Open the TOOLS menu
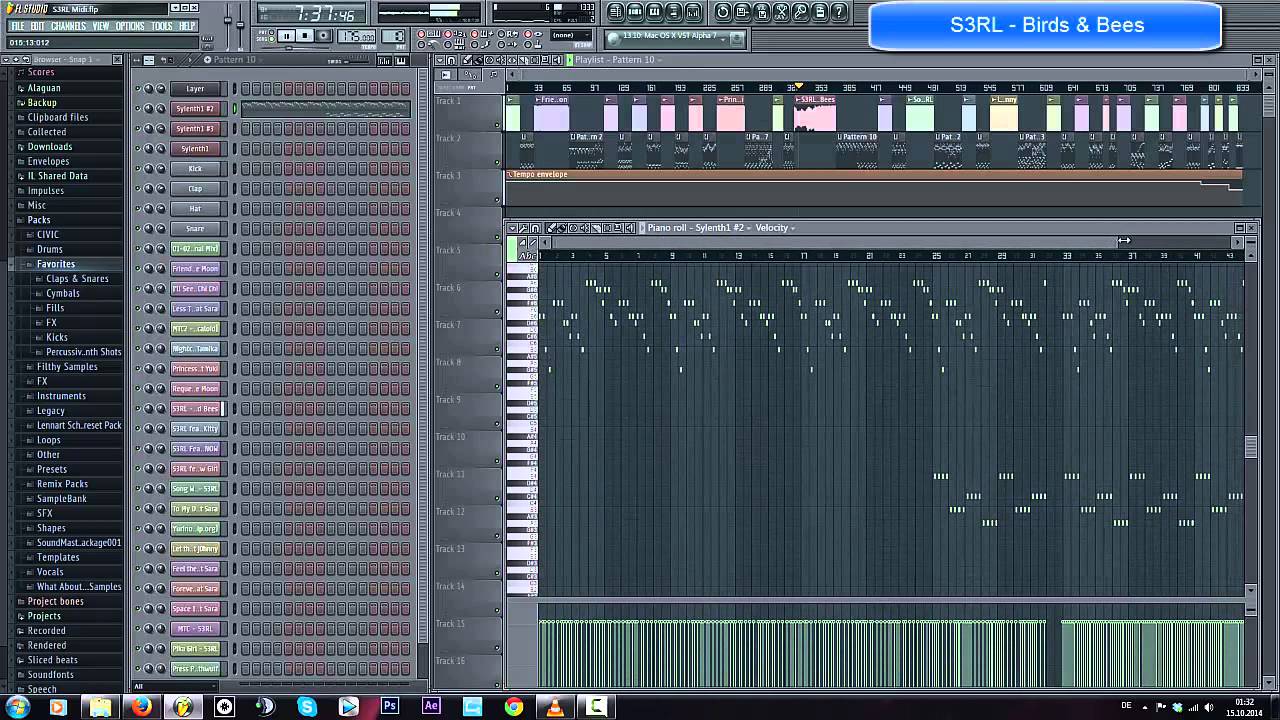 point(162,26)
